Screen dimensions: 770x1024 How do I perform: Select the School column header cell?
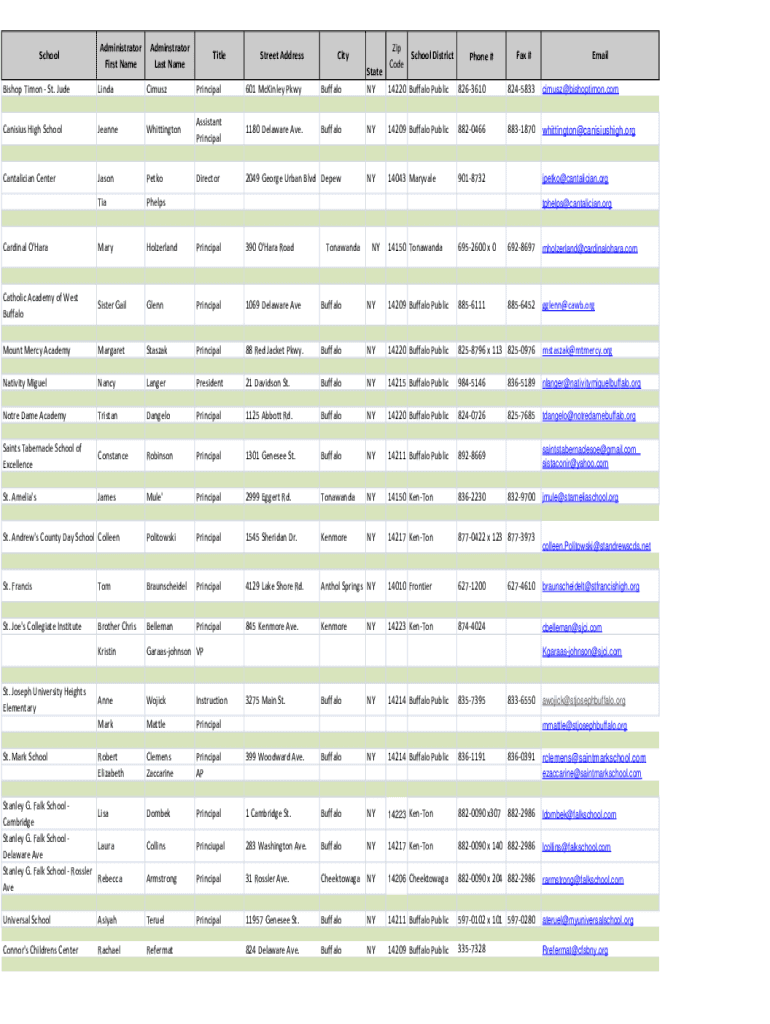pyautogui.click(x=47, y=56)
